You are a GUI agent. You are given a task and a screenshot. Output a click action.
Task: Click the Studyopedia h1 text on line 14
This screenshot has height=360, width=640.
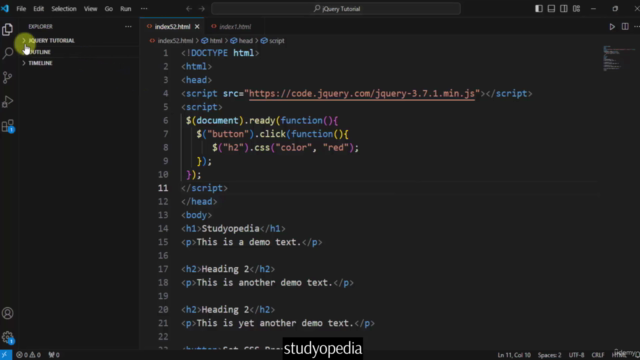click(230, 229)
